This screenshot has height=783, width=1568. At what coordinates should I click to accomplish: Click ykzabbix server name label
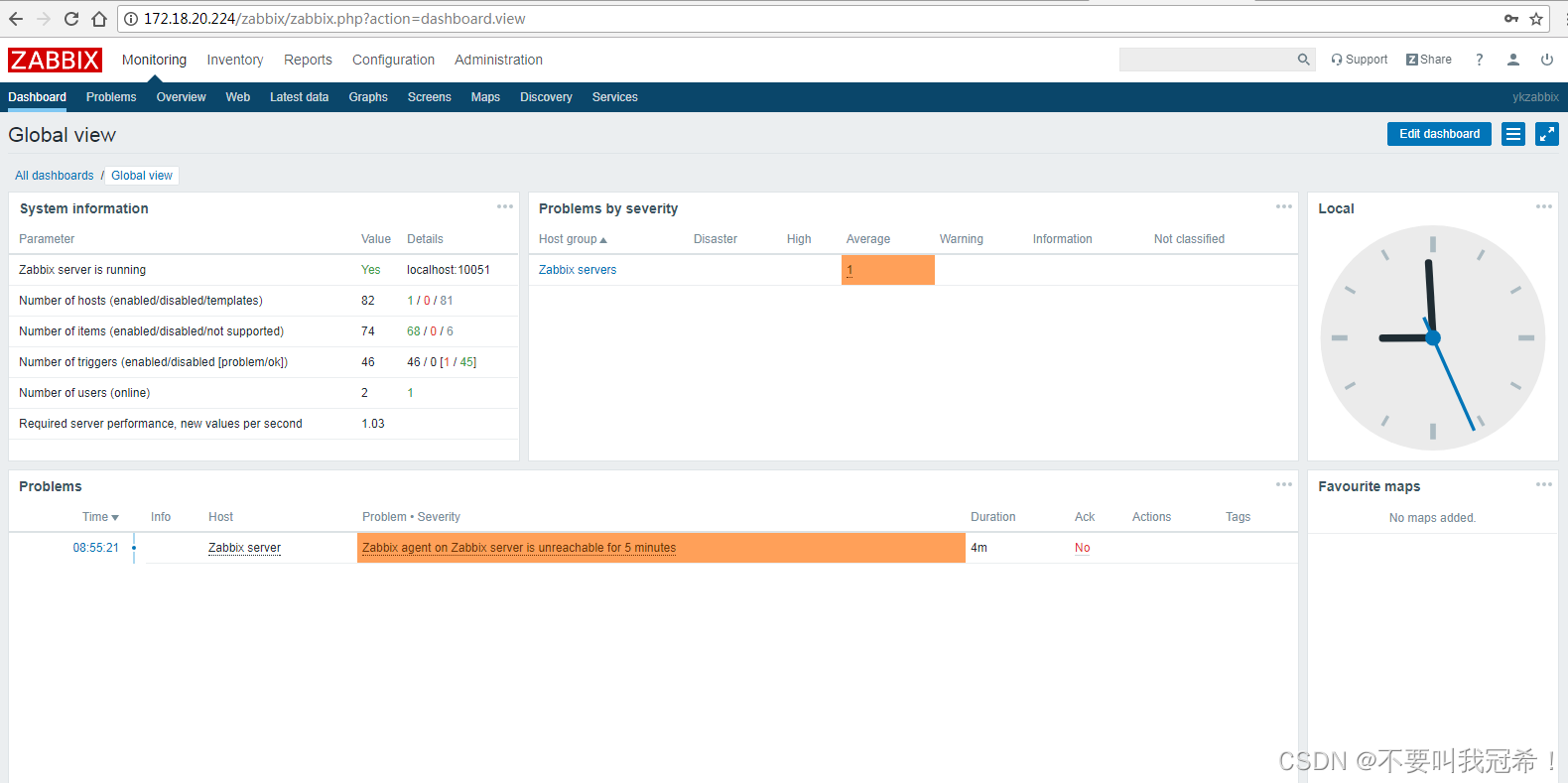(x=1535, y=97)
